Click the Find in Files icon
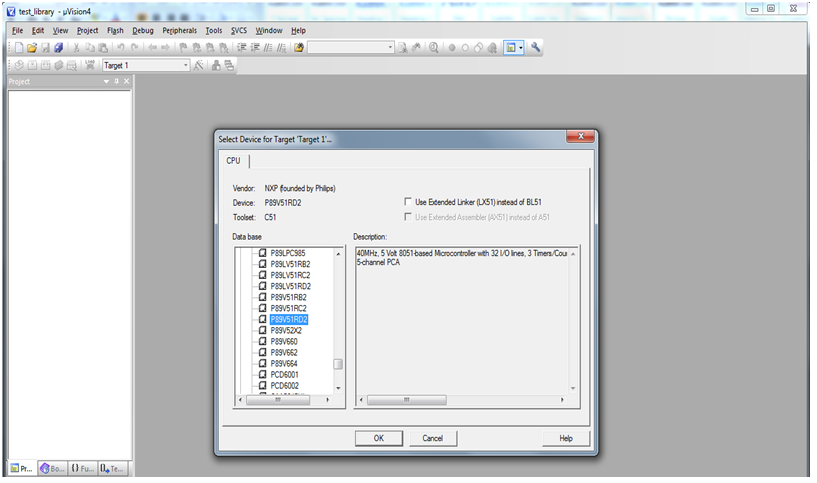 click(x=299, y=48)
